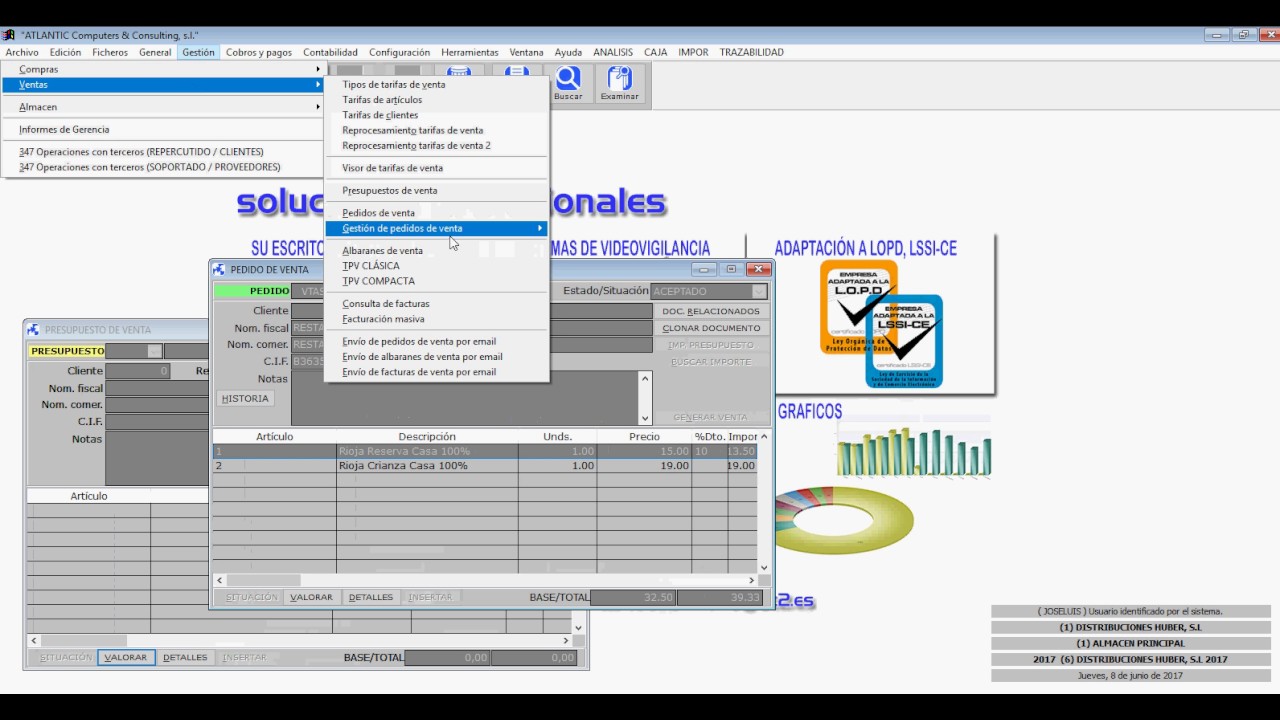Viewport: 1280px width, 720px height.
Task: Open Facturación masiva
Action: pos(437,319)
